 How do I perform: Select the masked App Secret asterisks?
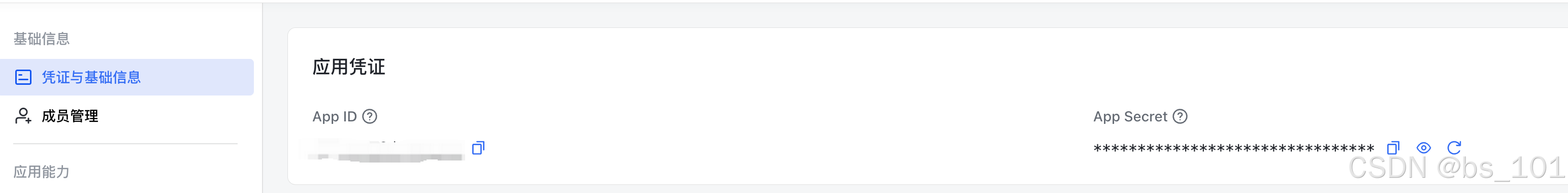[x=1234, y=148]
